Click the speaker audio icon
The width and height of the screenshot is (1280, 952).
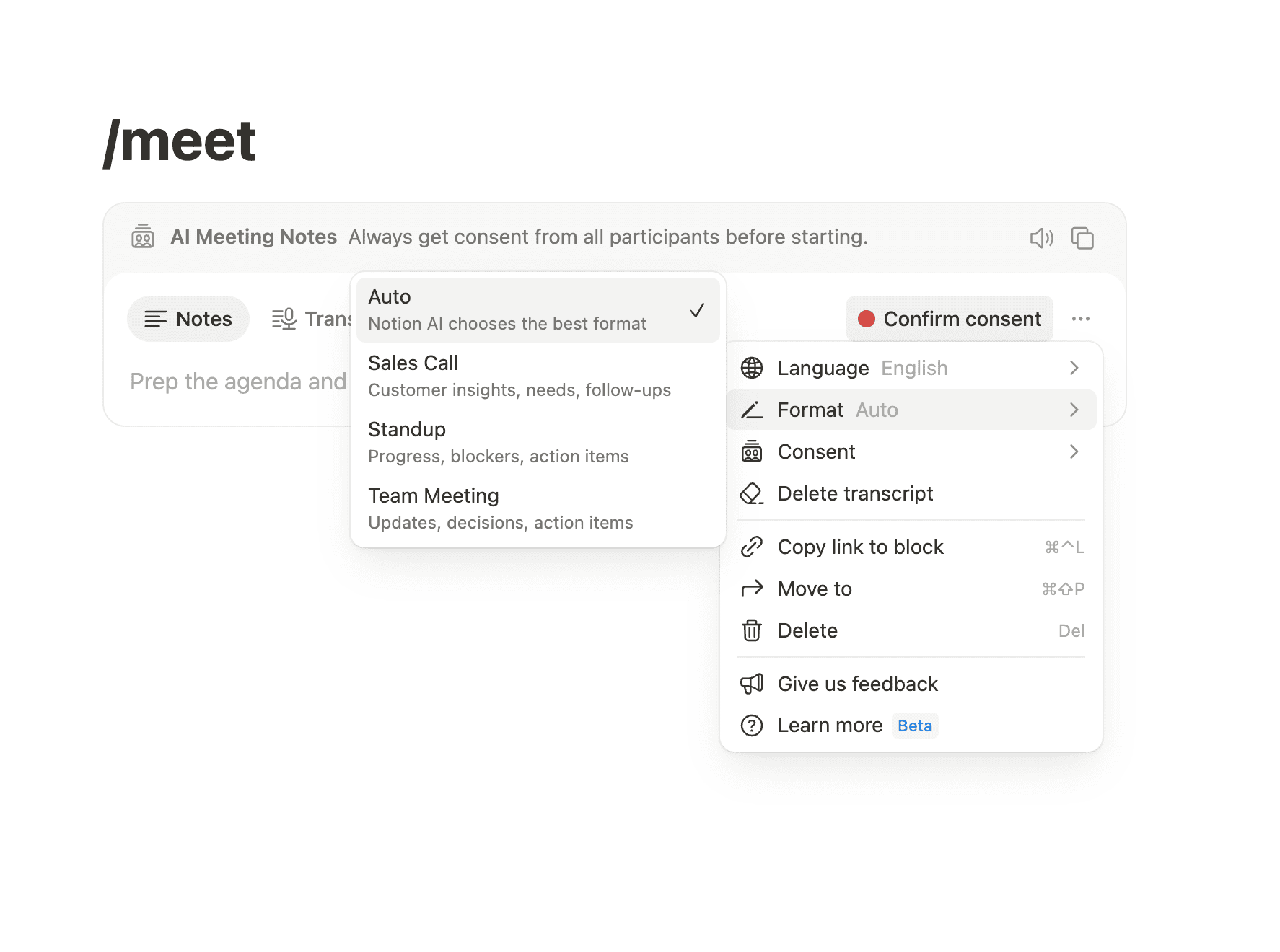(1041, 238)
